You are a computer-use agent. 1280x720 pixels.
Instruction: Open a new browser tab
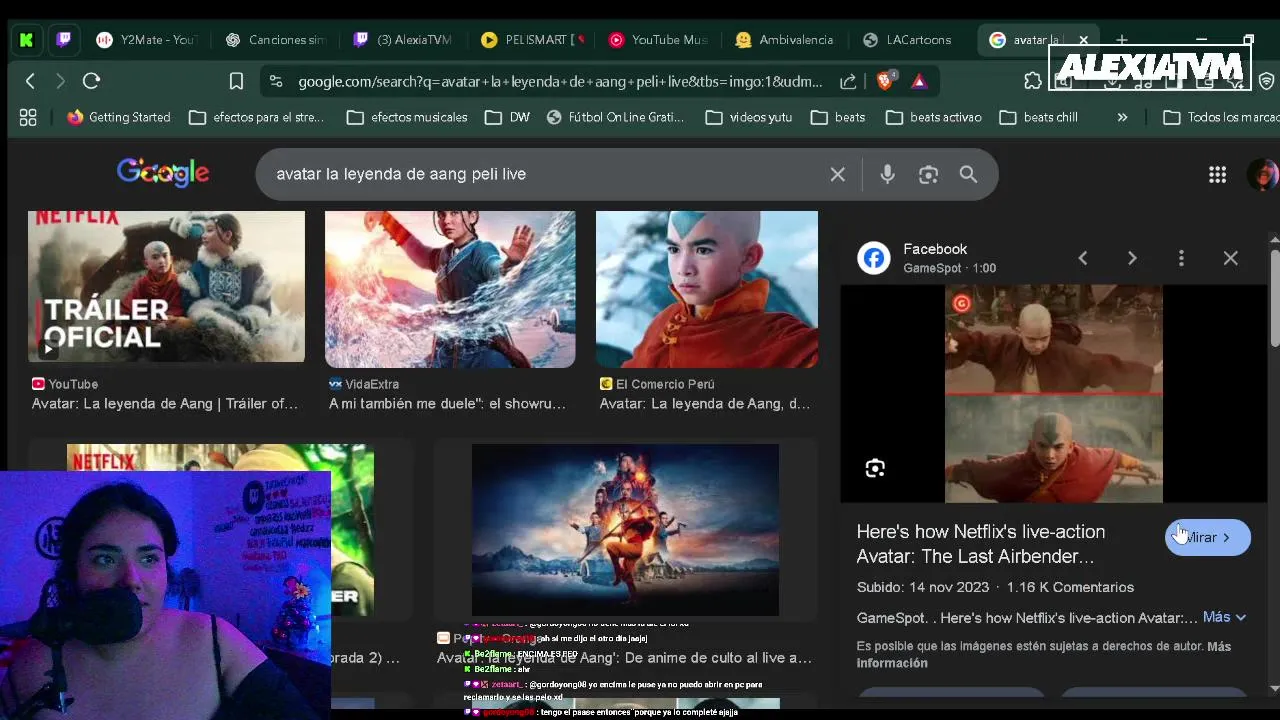(1122, 40)
